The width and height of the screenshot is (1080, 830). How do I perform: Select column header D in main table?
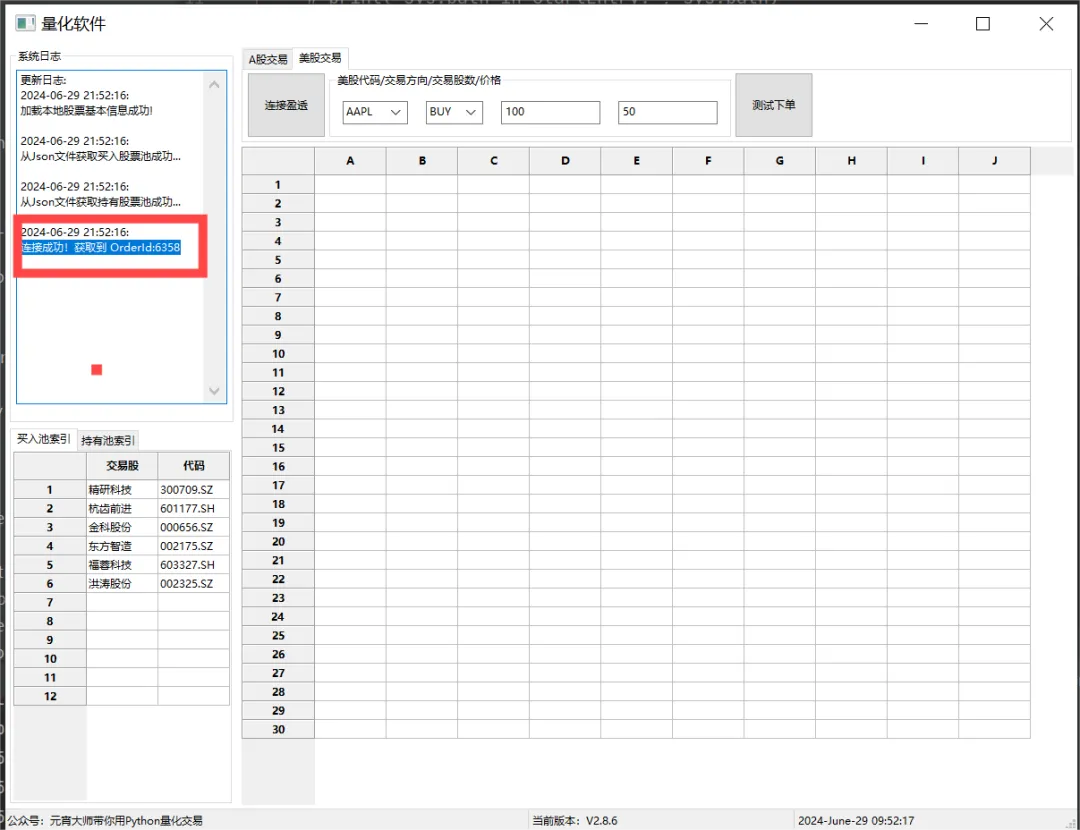pyautogui.click(x=565, y=160)
